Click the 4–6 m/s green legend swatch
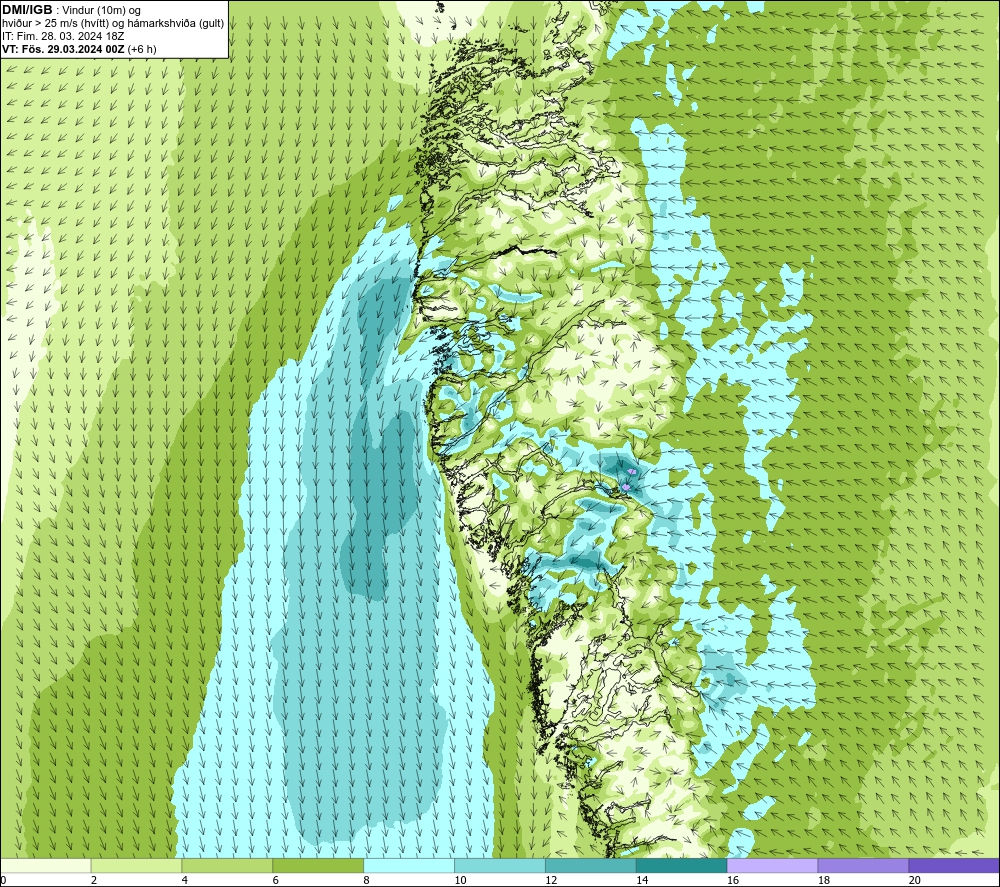This screenshot has width=1000, height=887. pyautogui.click(x=227, y=865)
